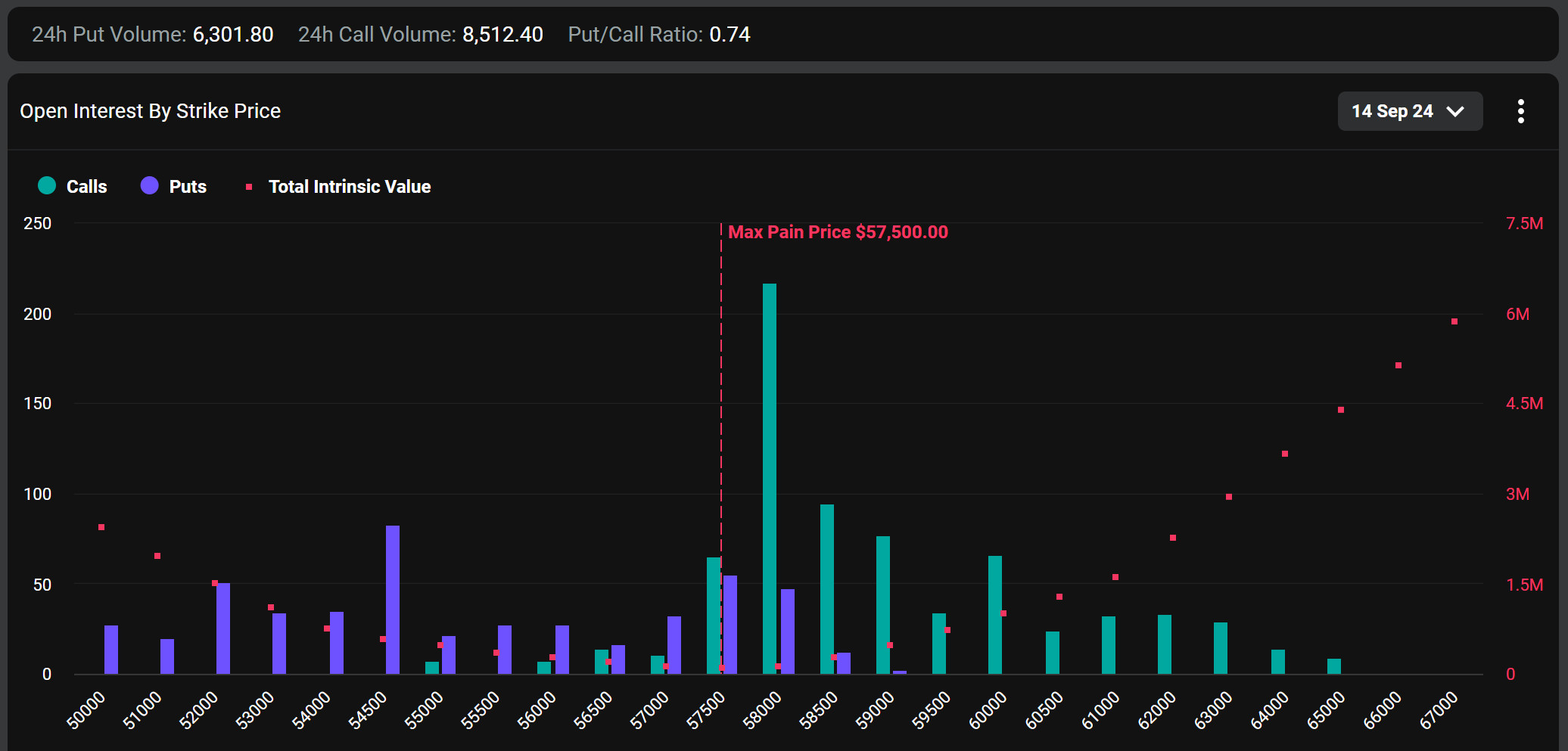Select the Puts bar at 52000
Screen dimensions: 1568x751
tap(223, 628)
